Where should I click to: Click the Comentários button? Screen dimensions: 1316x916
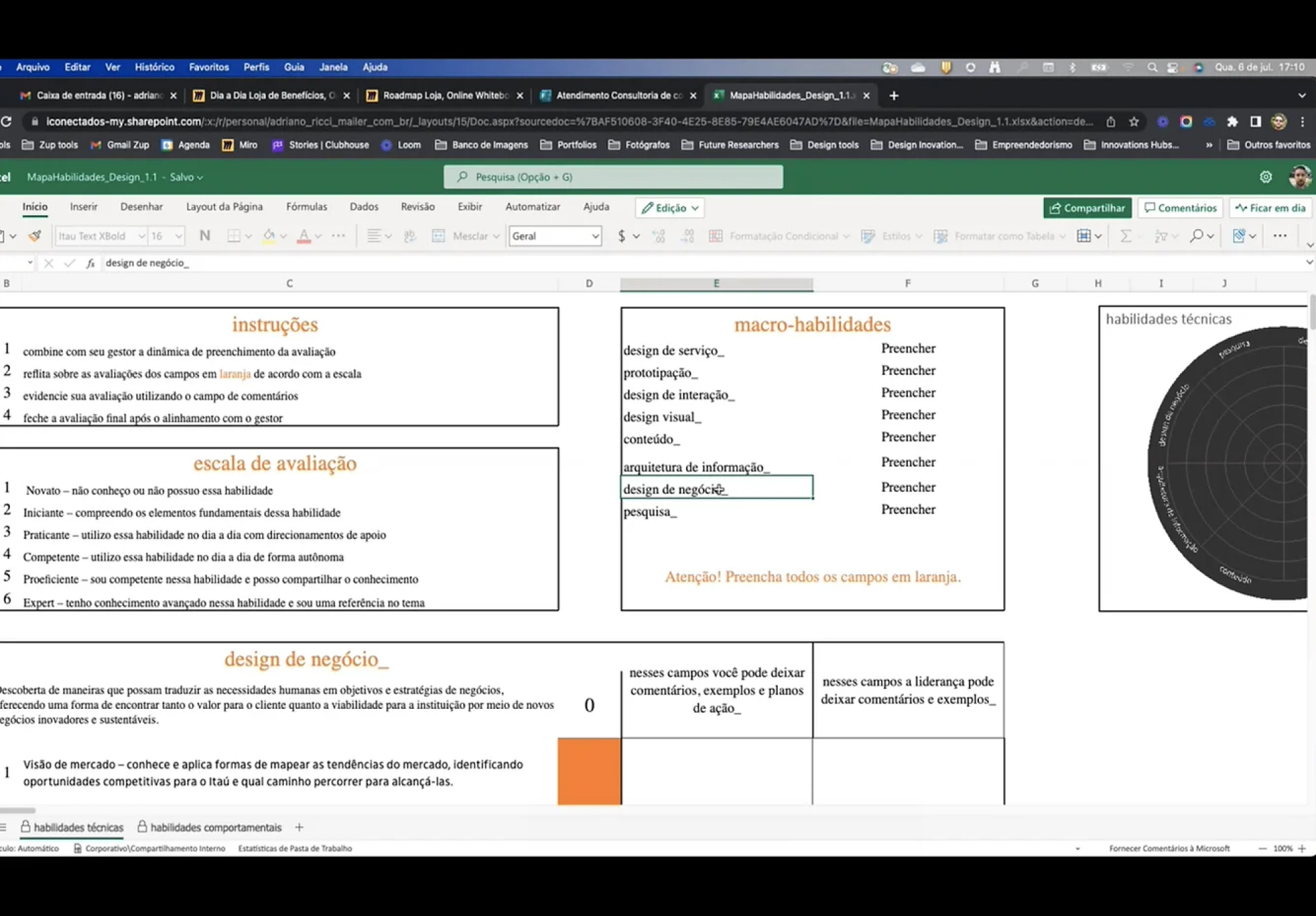point(1180,208)
